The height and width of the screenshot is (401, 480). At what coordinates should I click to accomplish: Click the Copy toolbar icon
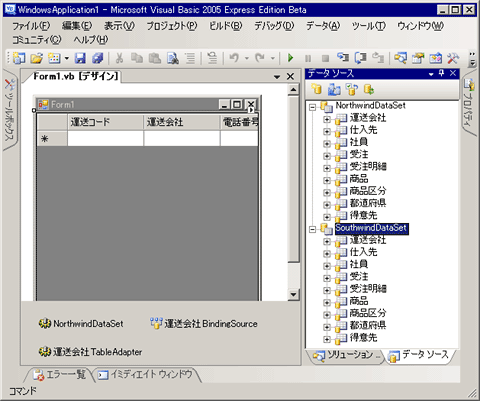[x=137, y=58]
